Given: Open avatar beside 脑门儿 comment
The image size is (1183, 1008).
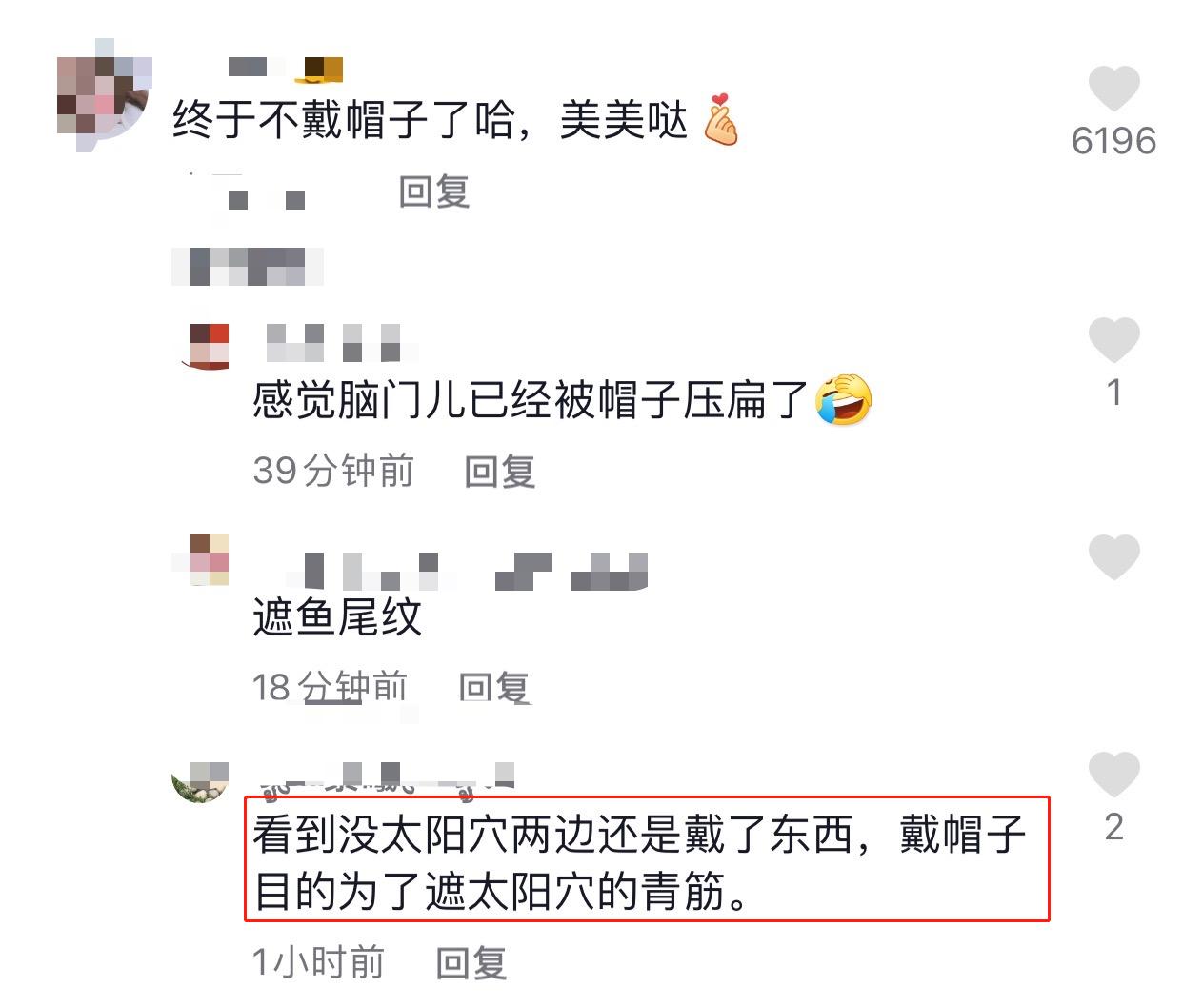Looking at the screenshot, I should tap(210, 346).
